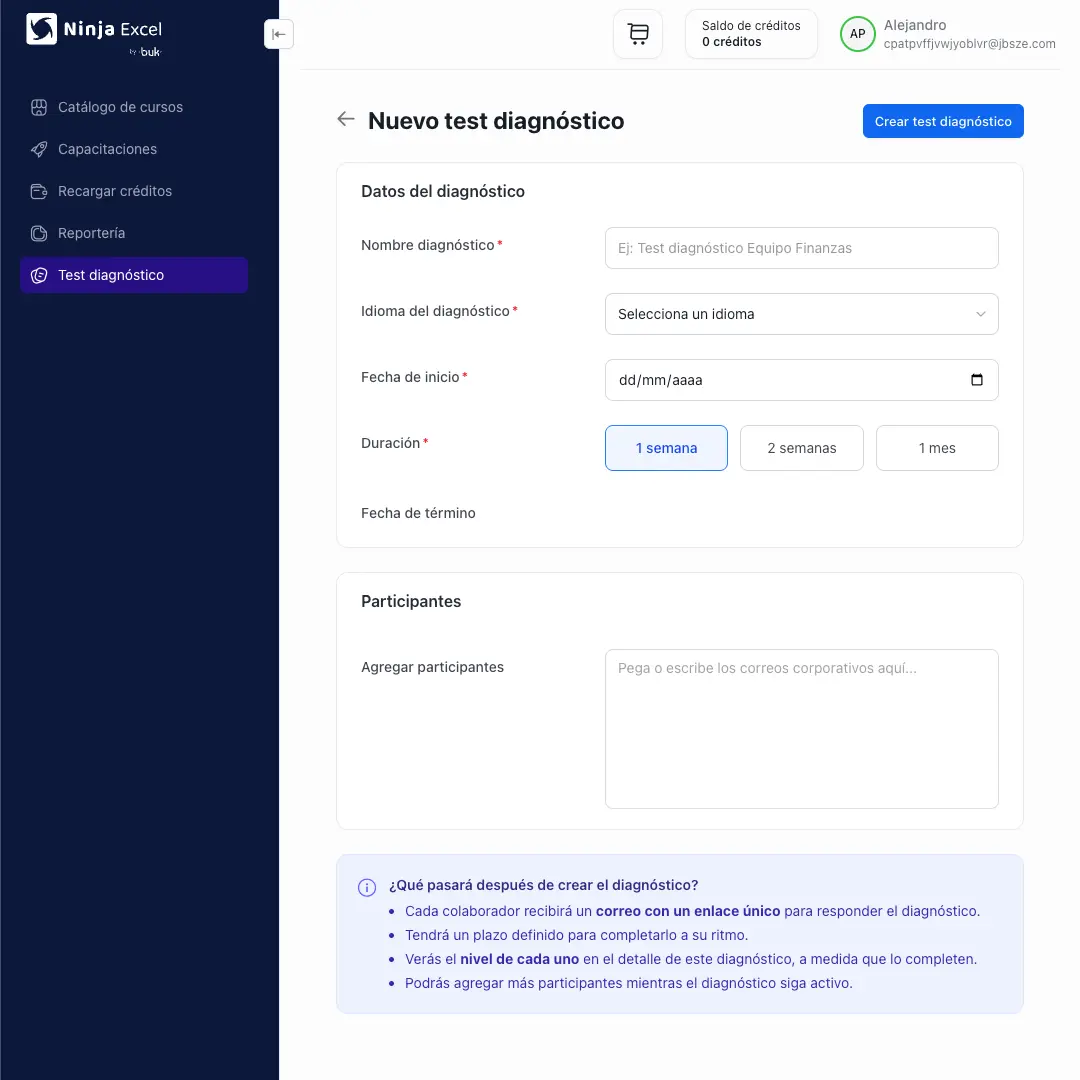Click the Participantes section heading
1080x1080 pixels.
[411, 601]
